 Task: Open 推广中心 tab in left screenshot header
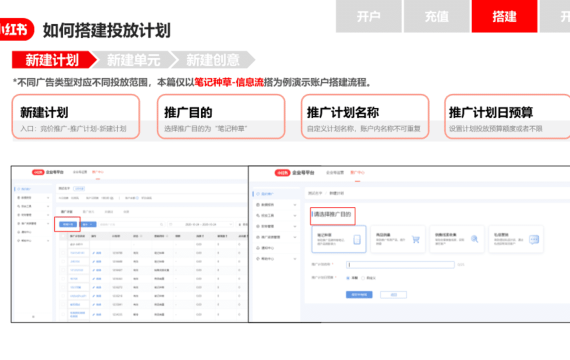pyautogui.click(x=98, y=172)
